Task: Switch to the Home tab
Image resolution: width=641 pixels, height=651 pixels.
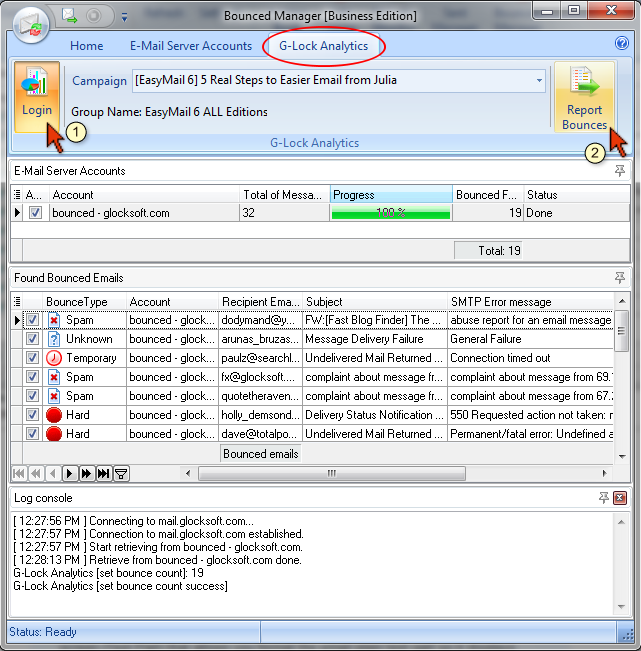Action: click(x=86, y=46)
